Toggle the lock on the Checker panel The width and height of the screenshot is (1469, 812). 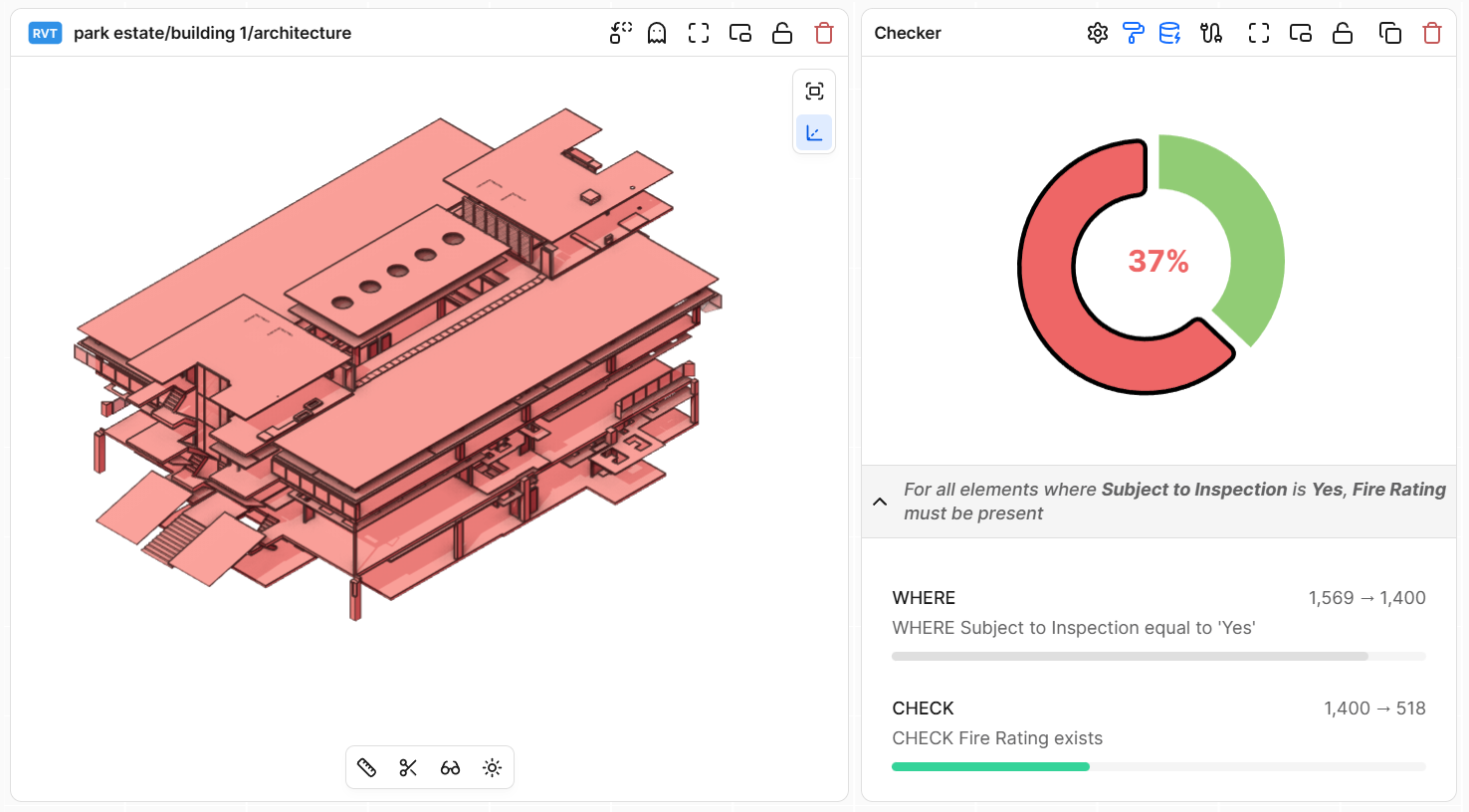pos(1343,33)
